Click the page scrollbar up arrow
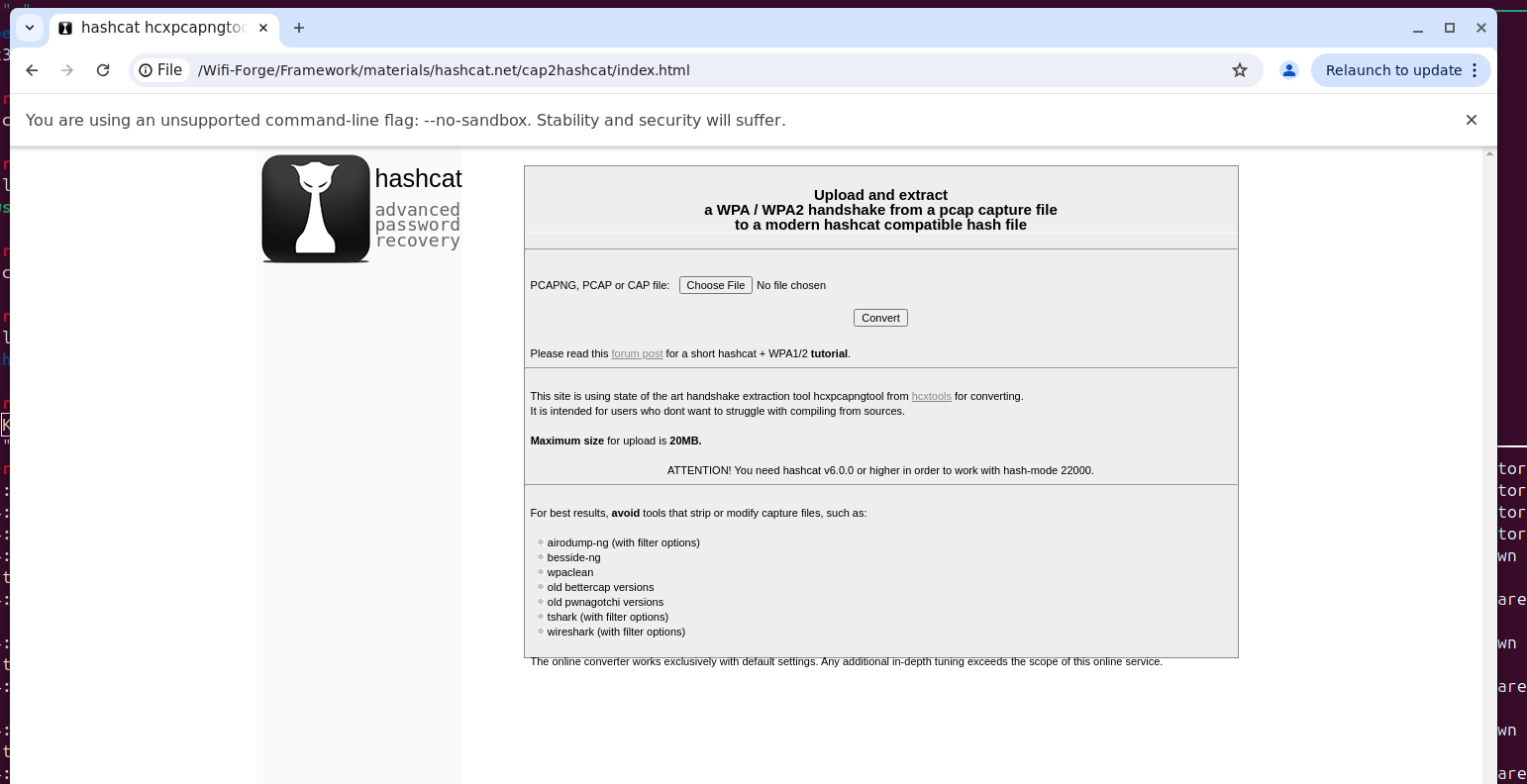 (x=1489, y=153)
